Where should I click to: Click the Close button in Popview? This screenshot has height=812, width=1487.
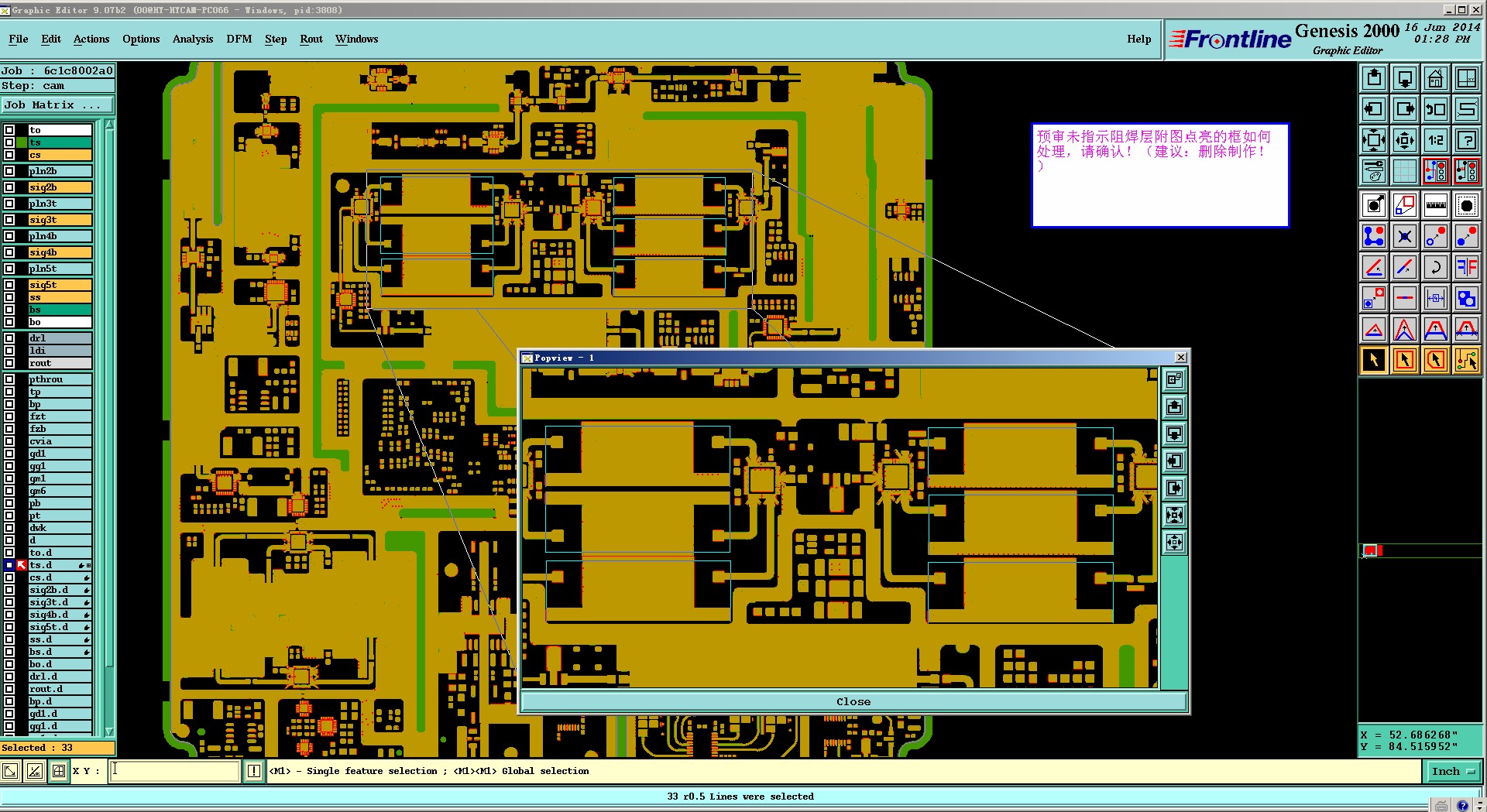click(853, 701)
